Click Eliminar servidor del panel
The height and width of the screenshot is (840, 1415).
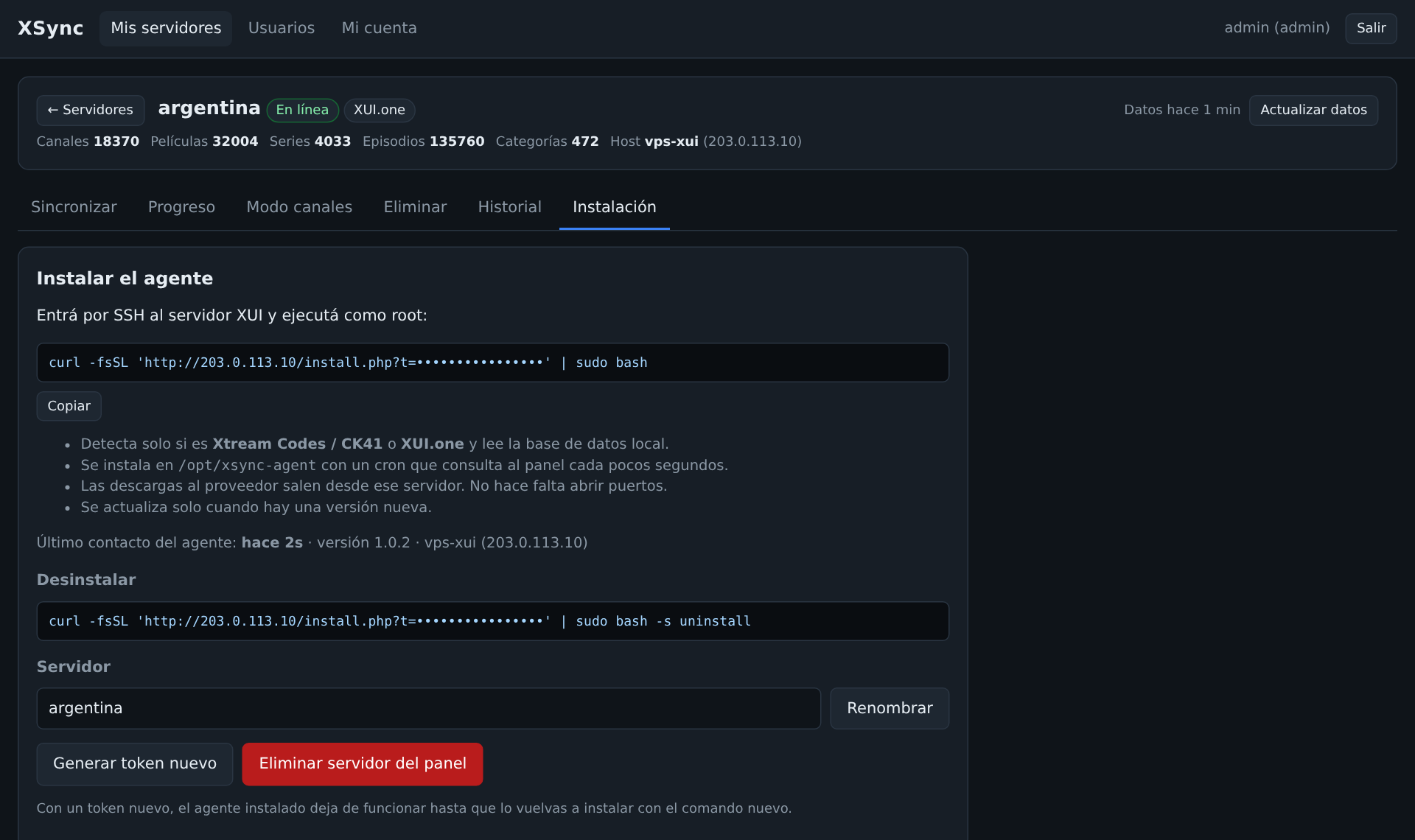tap(363, 763)
